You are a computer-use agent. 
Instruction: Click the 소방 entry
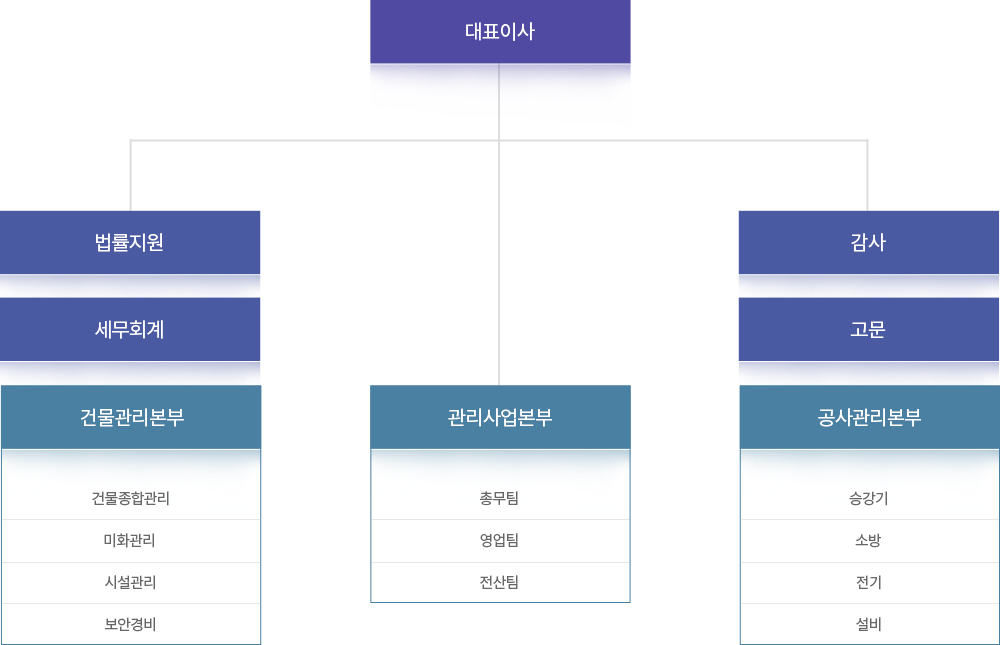click(x=869, y=541)
